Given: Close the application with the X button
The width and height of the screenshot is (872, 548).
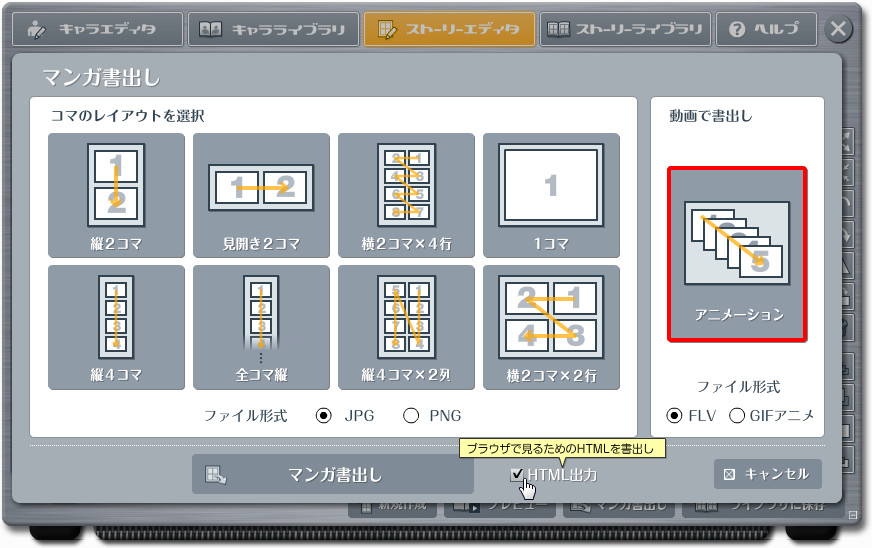Looking at the screenshot, I should pos(838,28).
